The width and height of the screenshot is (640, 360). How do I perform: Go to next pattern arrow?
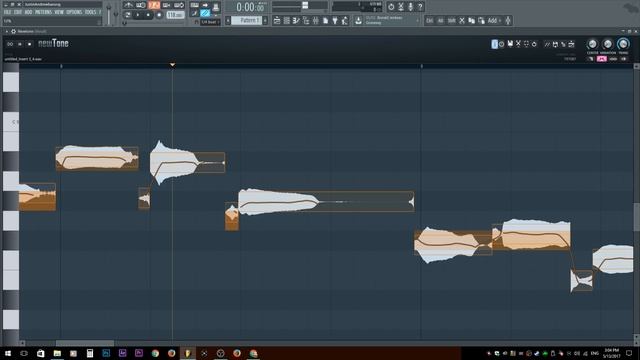coord(265,20)
